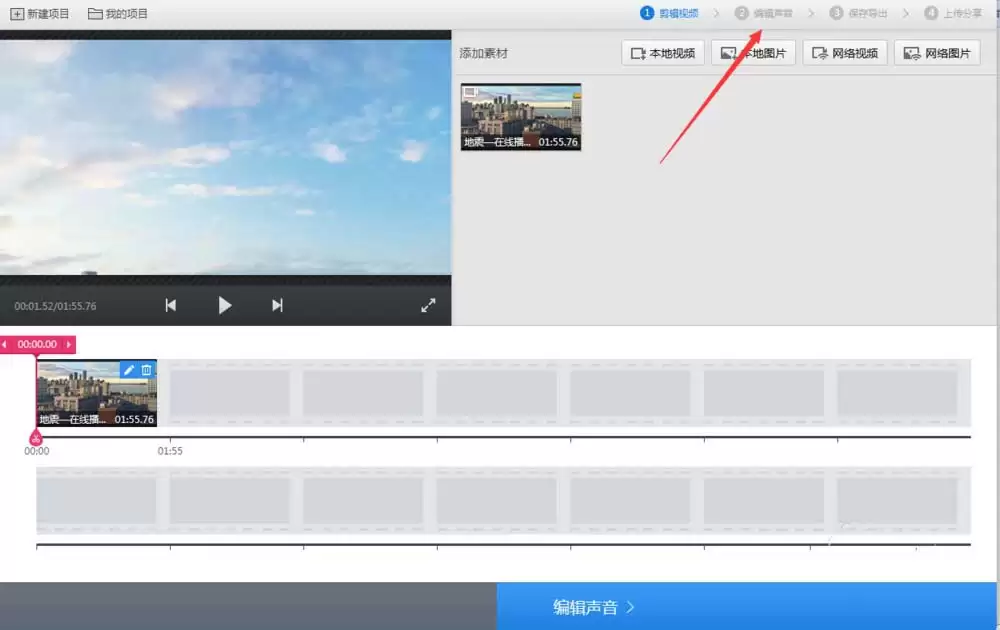1000x630 pixels.
Task: Nudge the playhead time right with the arrow
Action: (69, 344)
